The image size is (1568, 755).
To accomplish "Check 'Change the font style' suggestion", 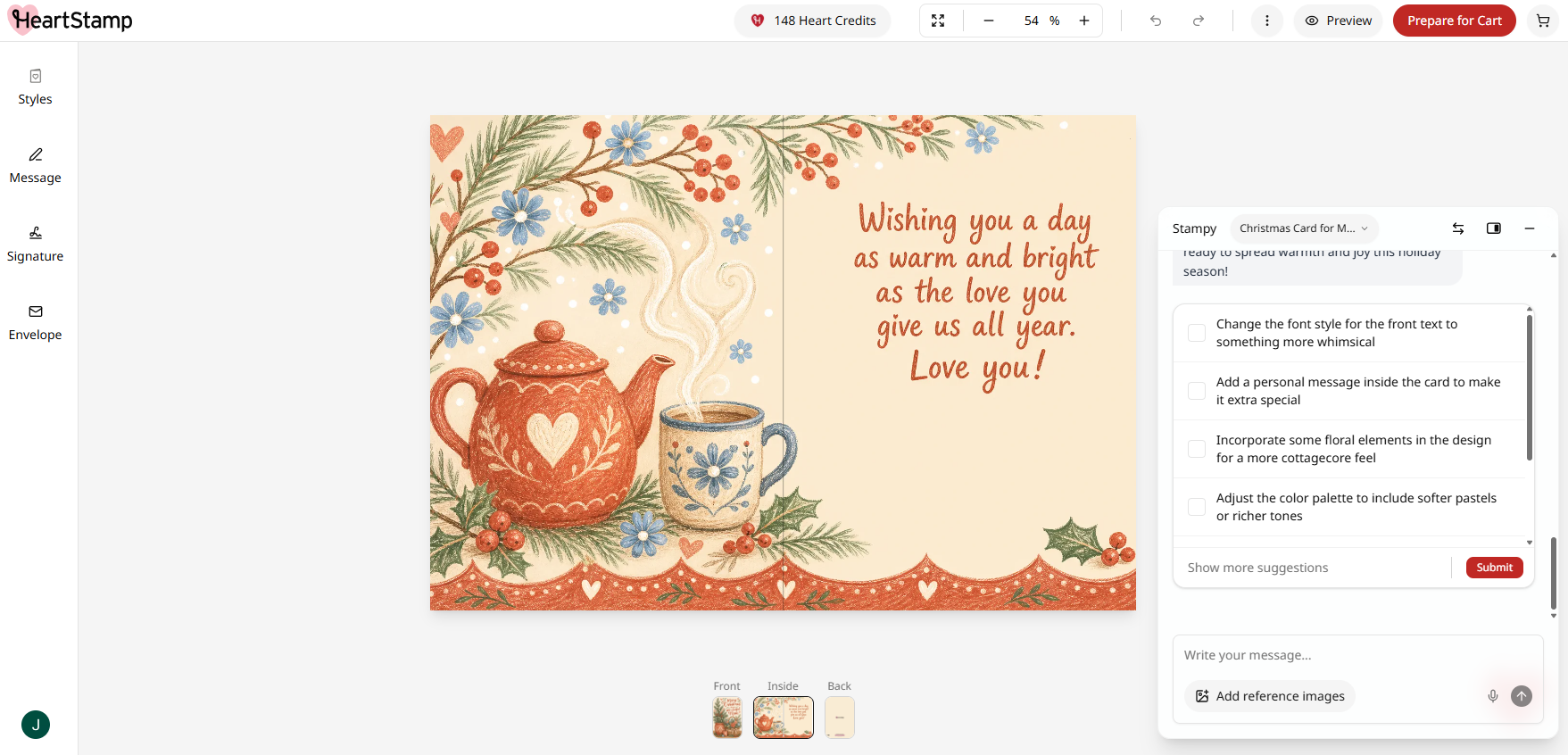I will click(1197, 333).
